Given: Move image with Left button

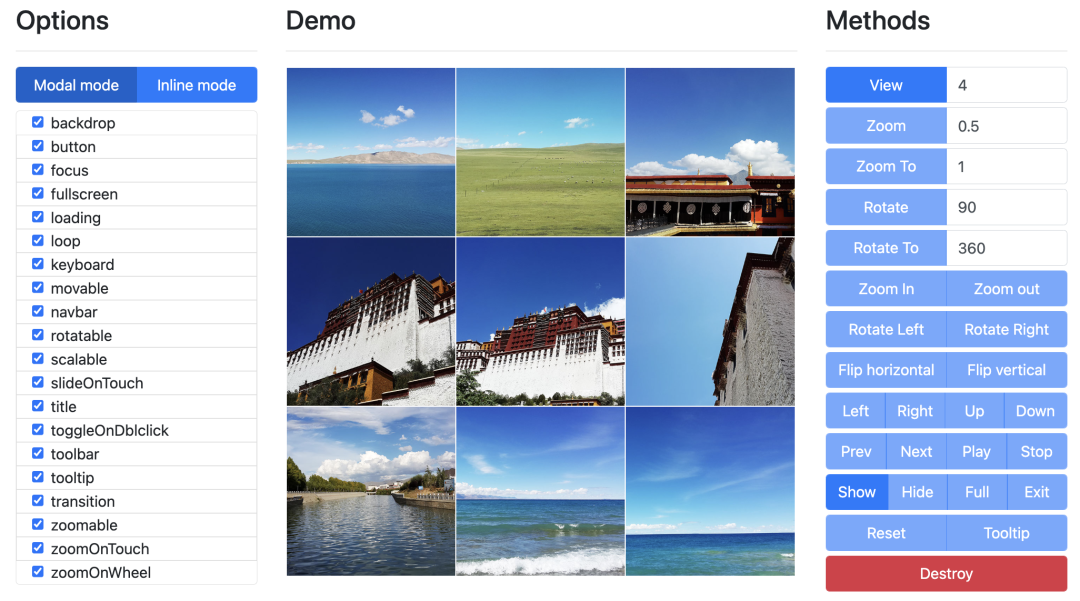Looking at the screenshot, I should [856, 410].
